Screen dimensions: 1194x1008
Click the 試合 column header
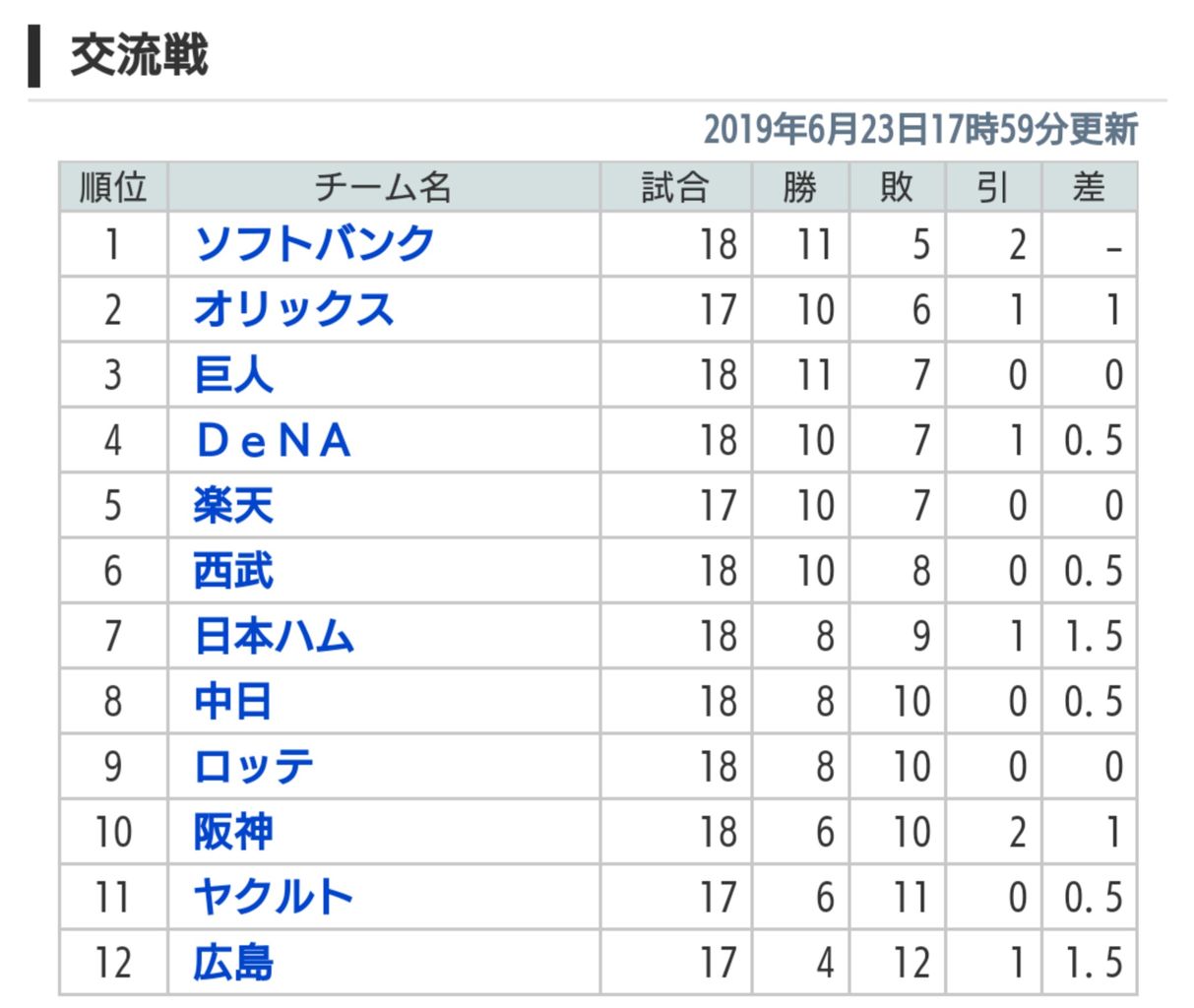pos(675,186)
